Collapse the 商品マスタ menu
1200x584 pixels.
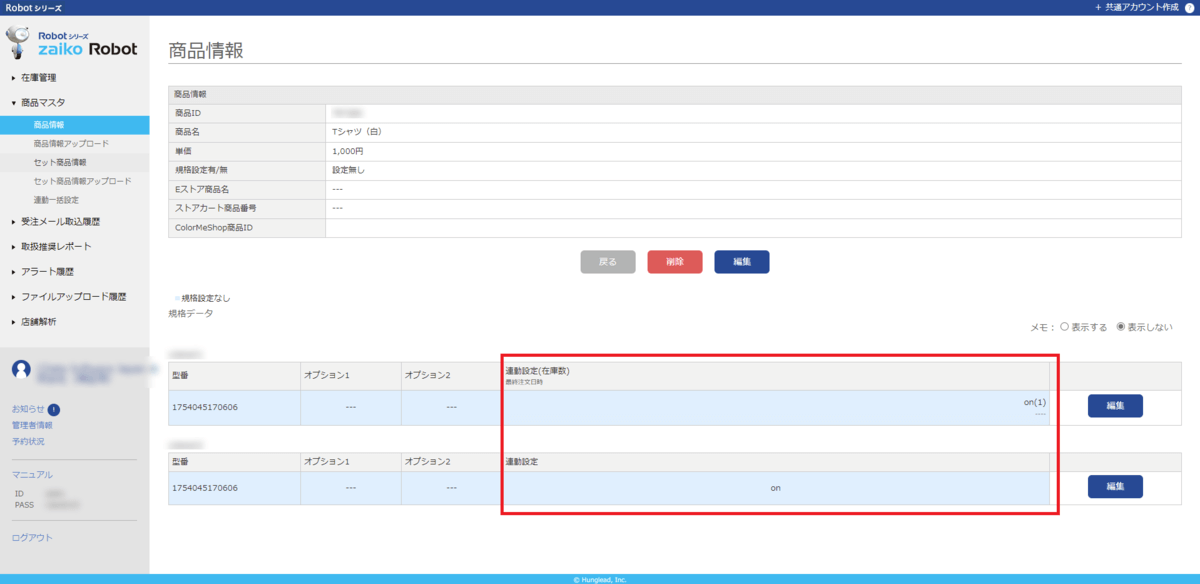coord(43,102)
